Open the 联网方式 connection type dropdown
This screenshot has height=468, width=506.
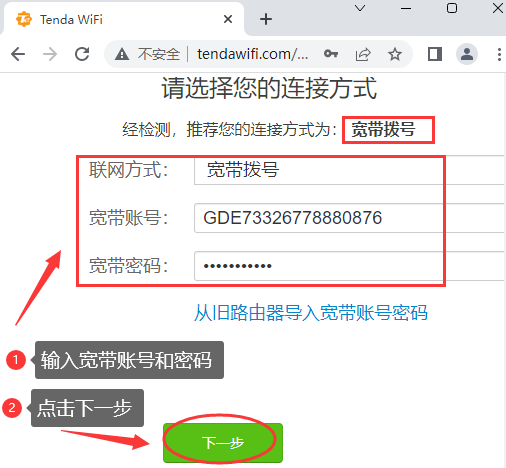coord(350,170)
